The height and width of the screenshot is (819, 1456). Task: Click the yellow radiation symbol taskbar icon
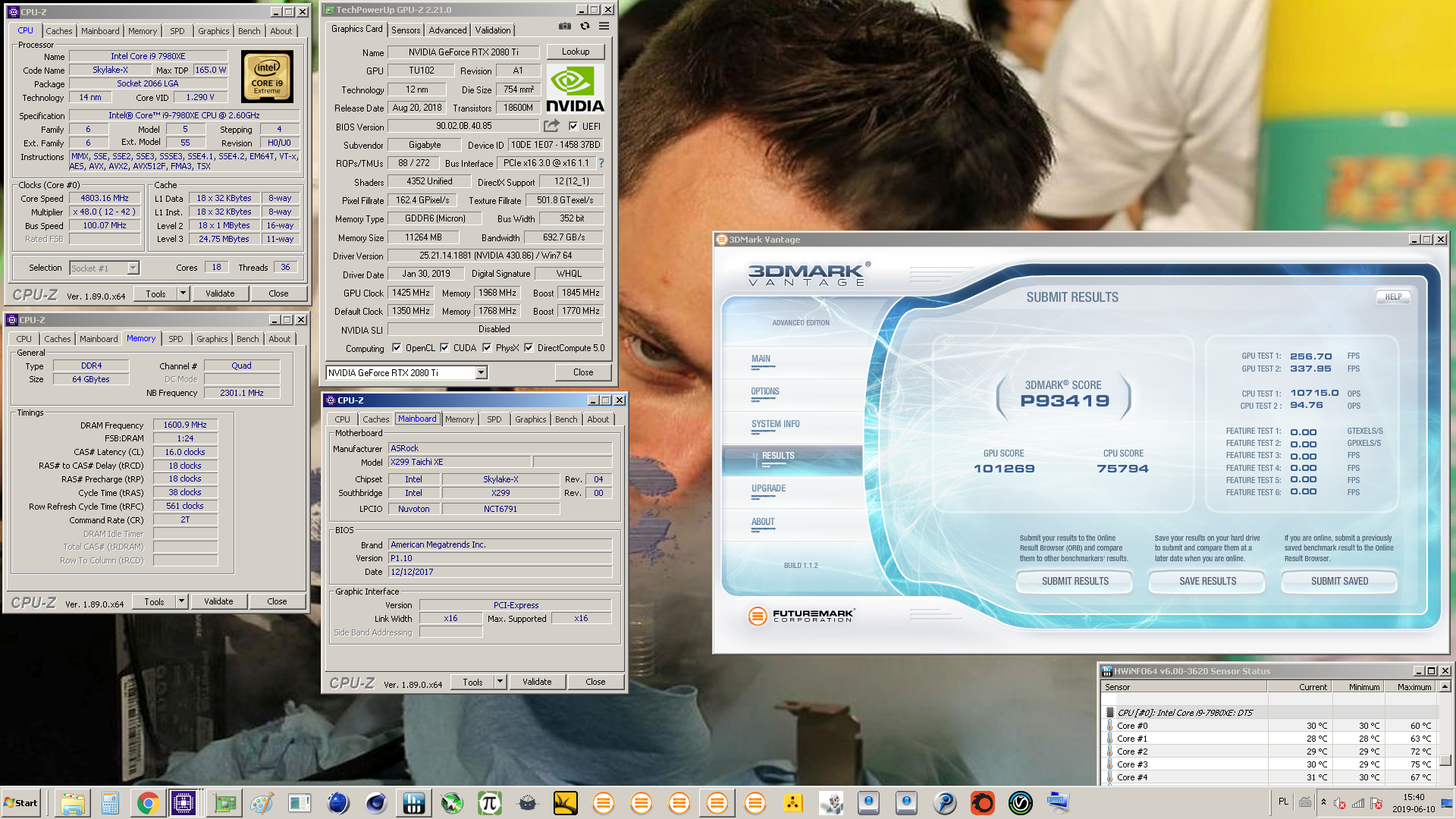[x=793, y=803]
